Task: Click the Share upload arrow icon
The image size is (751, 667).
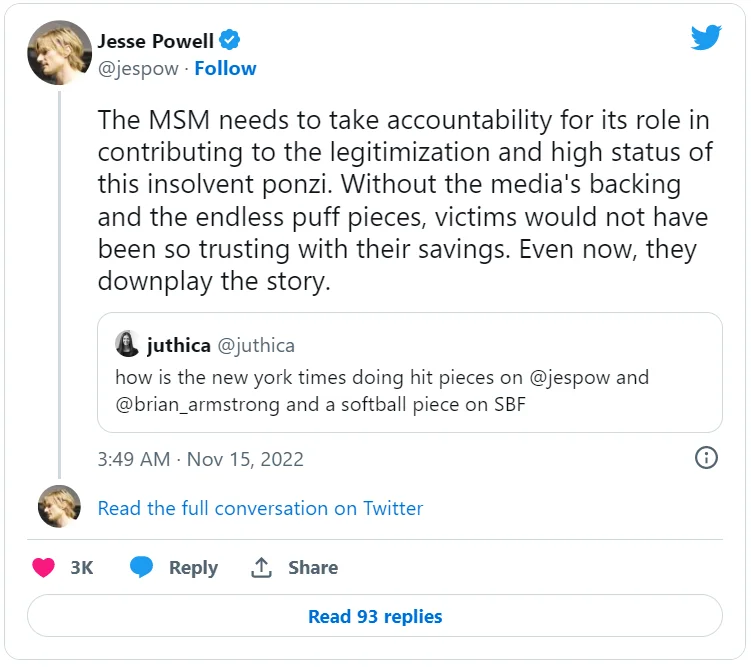Action: coord(261,568)
